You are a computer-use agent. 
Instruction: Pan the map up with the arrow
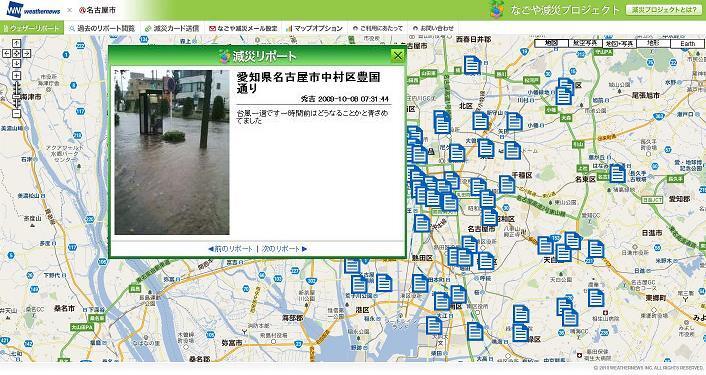[x=16, y=44]
